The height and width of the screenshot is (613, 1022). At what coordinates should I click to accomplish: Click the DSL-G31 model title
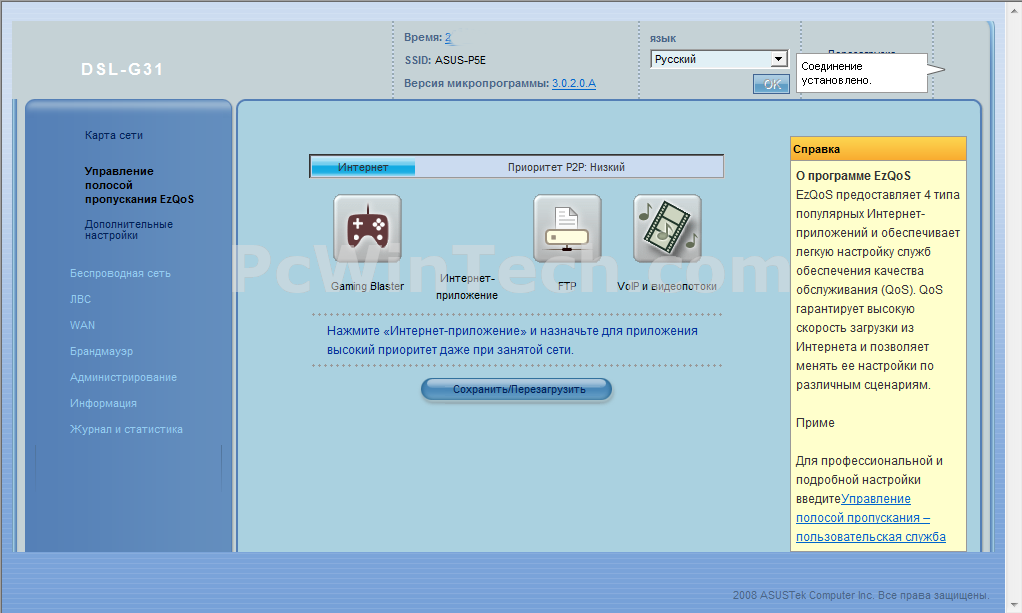122,69
